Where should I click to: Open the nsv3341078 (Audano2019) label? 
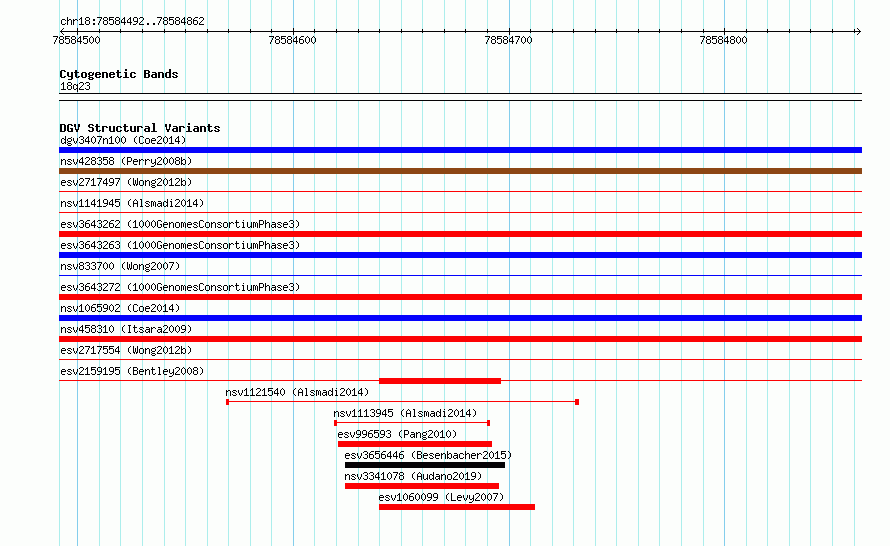point(413,476)
